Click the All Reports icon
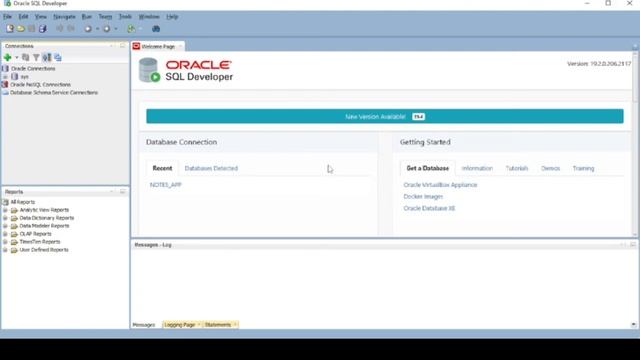Viewport: 640px width, 360px height. 5,202
